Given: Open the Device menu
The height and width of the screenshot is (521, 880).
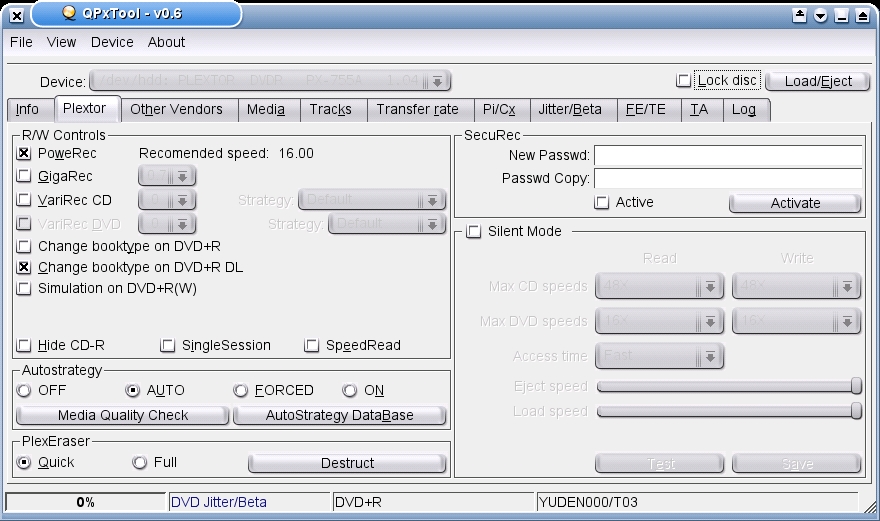Looking at the screenshot, I should point(112,43).
